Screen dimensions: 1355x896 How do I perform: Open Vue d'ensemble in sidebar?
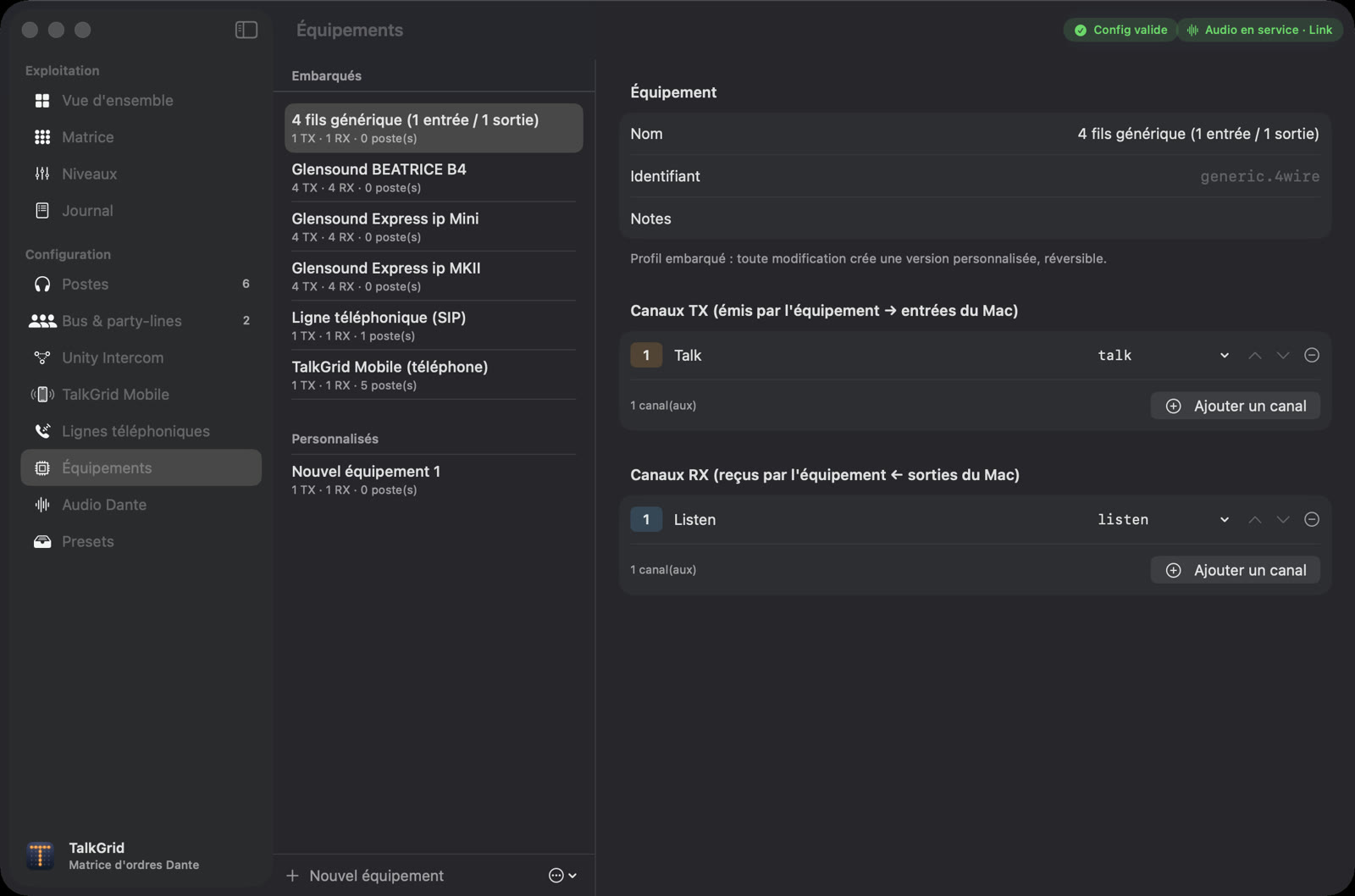coord(141,100)
